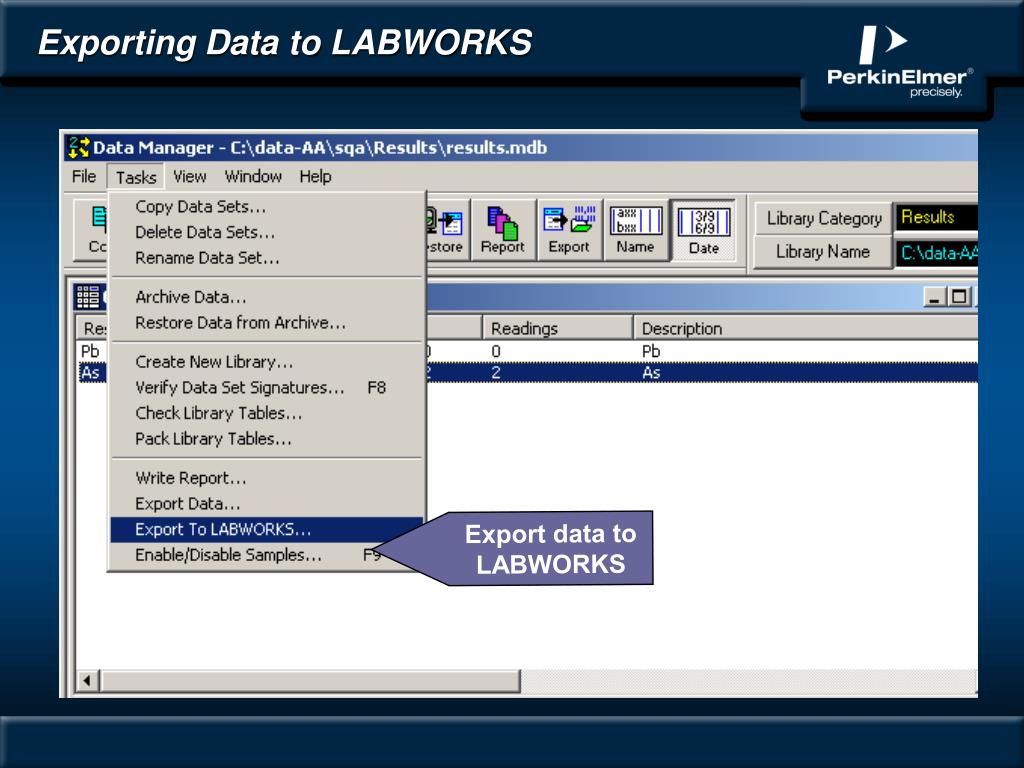The image size is (1024, 768).
Task: Open the View menu
Action: point(189,176)
